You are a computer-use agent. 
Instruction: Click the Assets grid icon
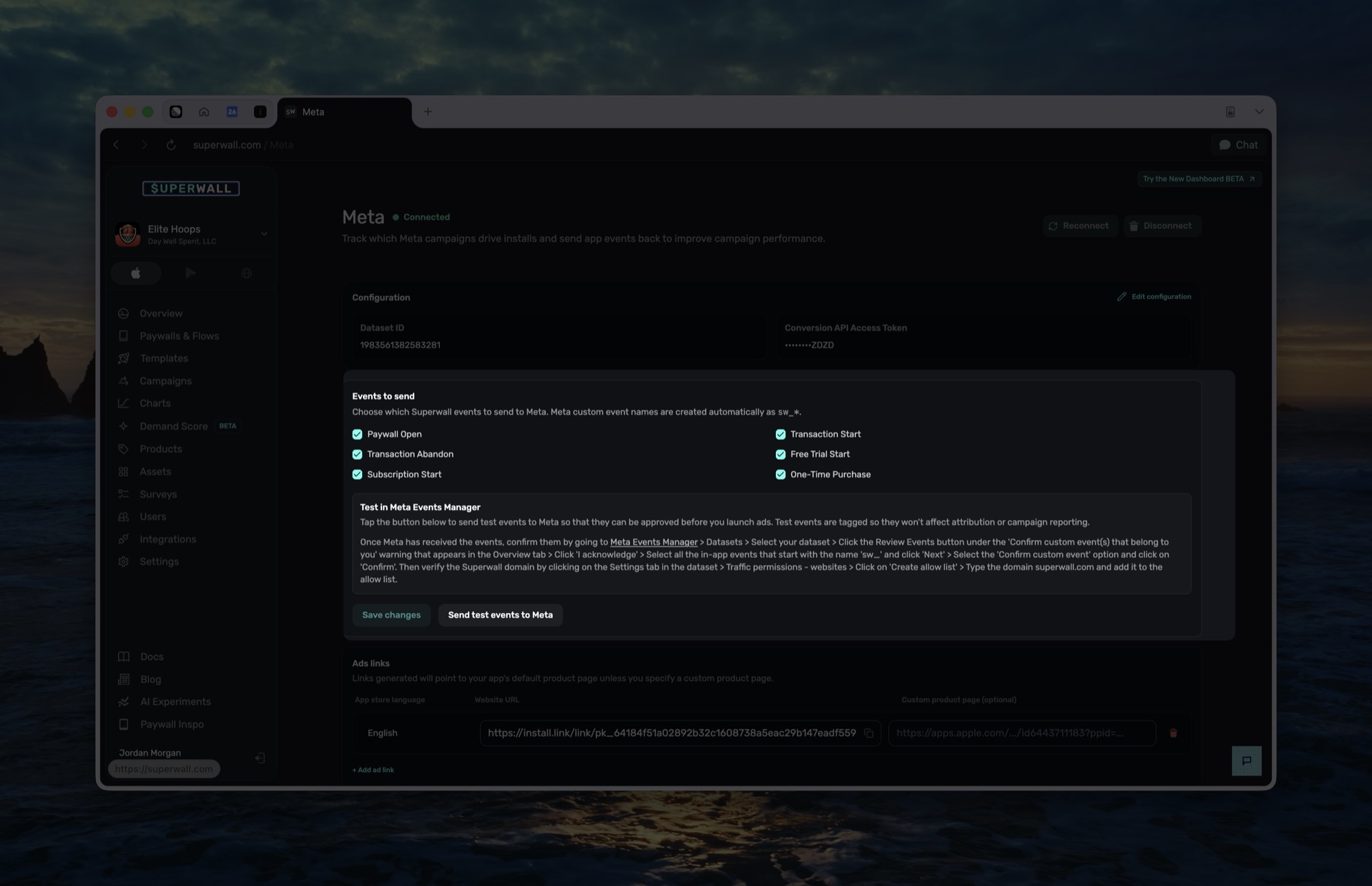(x=123, y=471)
